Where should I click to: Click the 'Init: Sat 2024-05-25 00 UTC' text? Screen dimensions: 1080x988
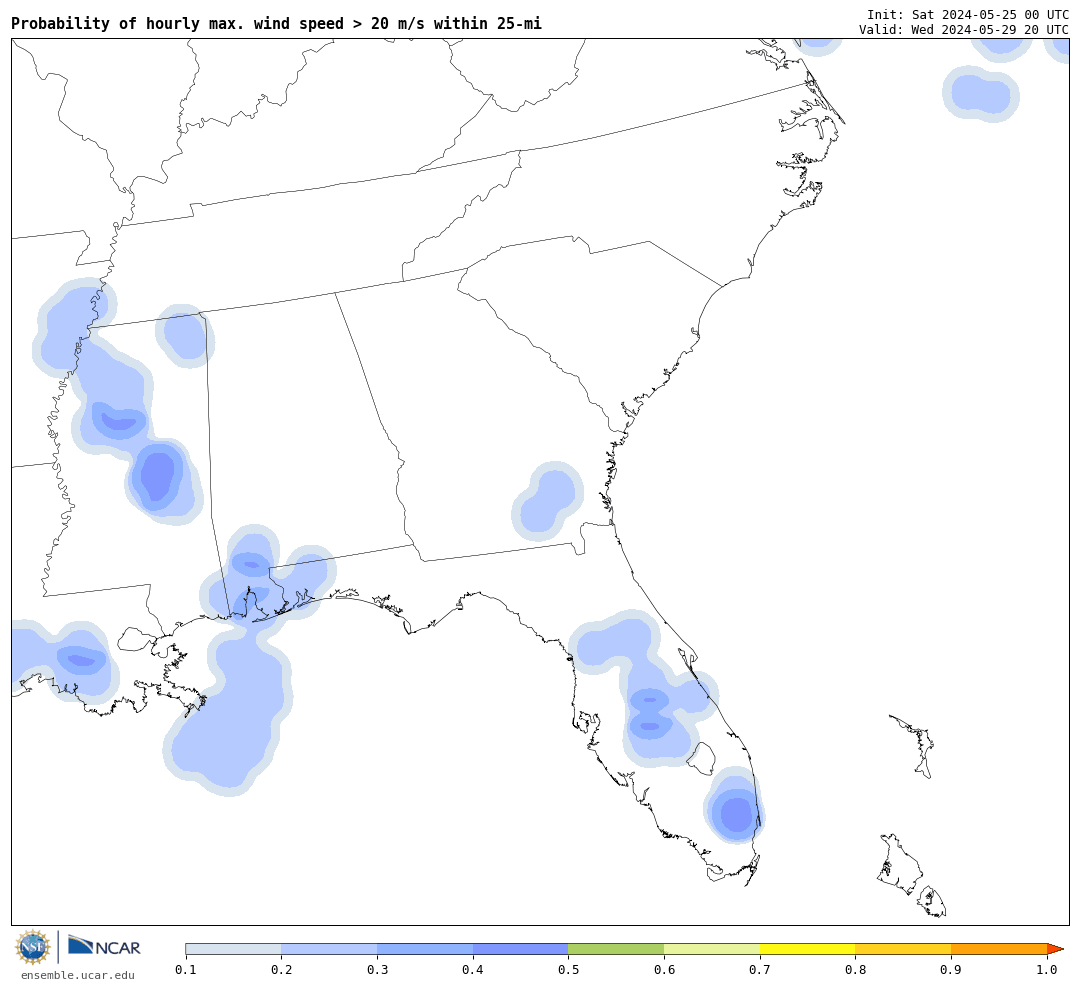(968, 14)
